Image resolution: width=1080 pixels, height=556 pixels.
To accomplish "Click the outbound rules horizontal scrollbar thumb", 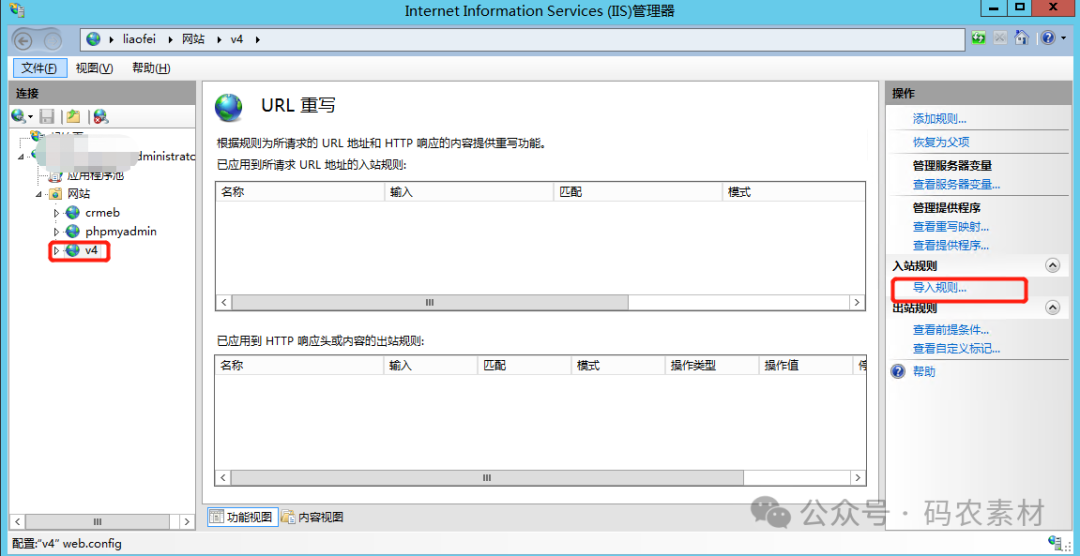I will pyautogui.click(x=487, y=477).
